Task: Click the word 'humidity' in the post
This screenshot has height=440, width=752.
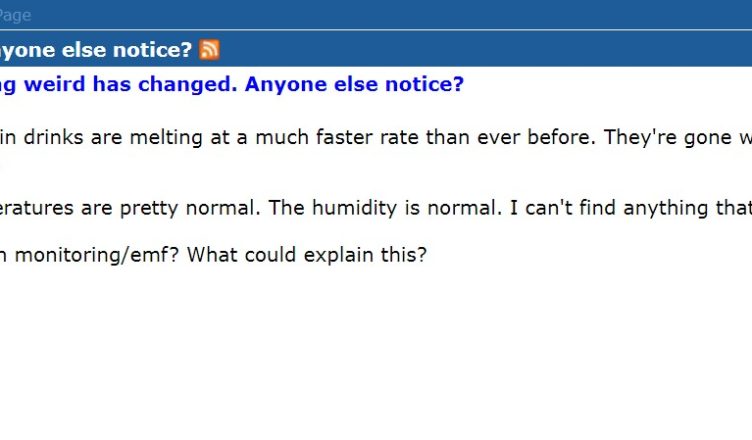Action: 354,208
